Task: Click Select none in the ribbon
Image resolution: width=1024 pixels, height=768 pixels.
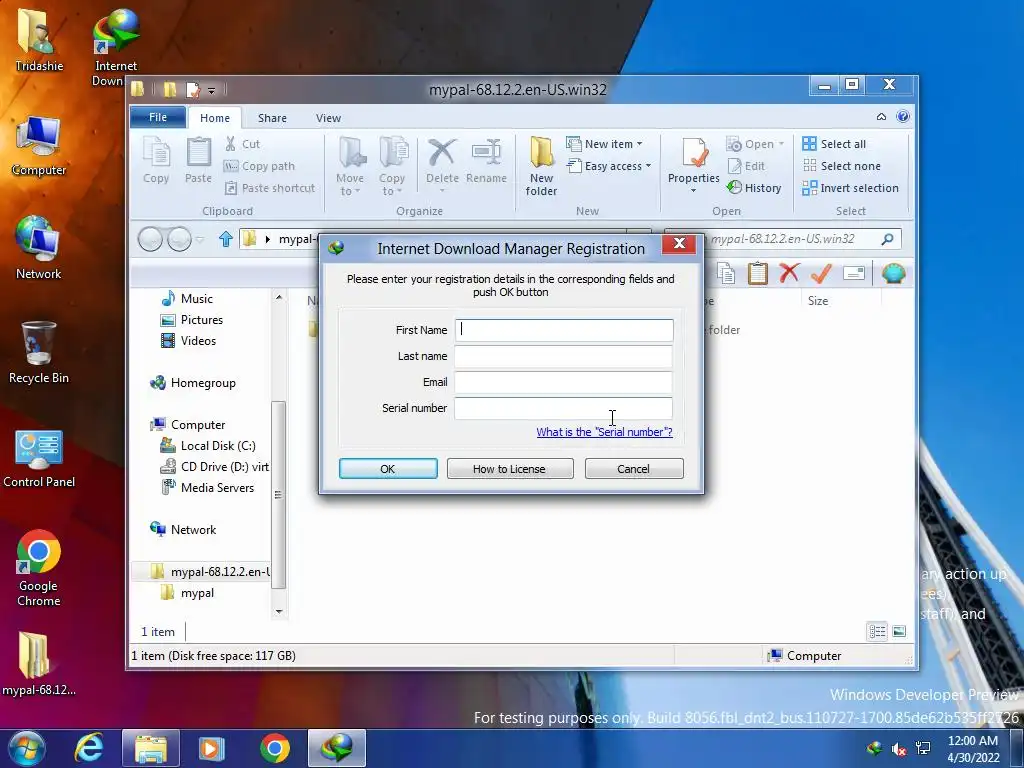Action: click(841, 166)
